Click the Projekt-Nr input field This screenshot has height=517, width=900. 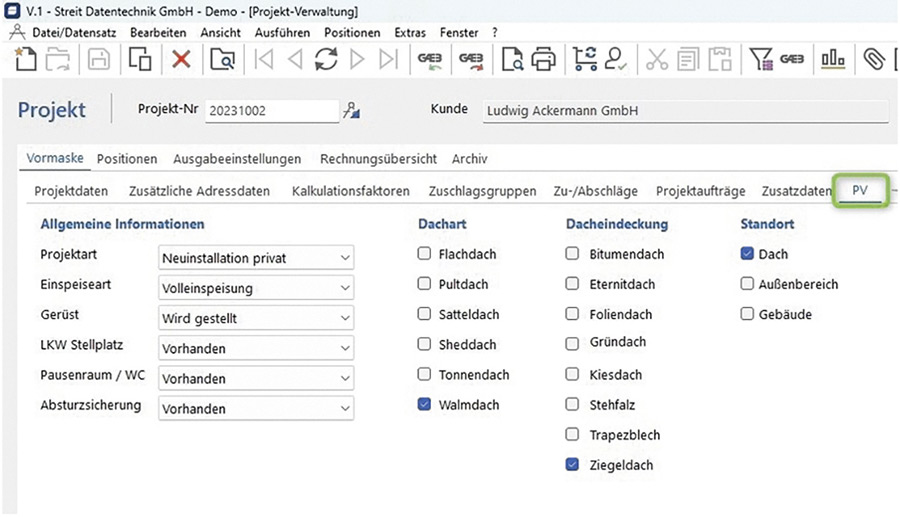[x=270, y=111]
